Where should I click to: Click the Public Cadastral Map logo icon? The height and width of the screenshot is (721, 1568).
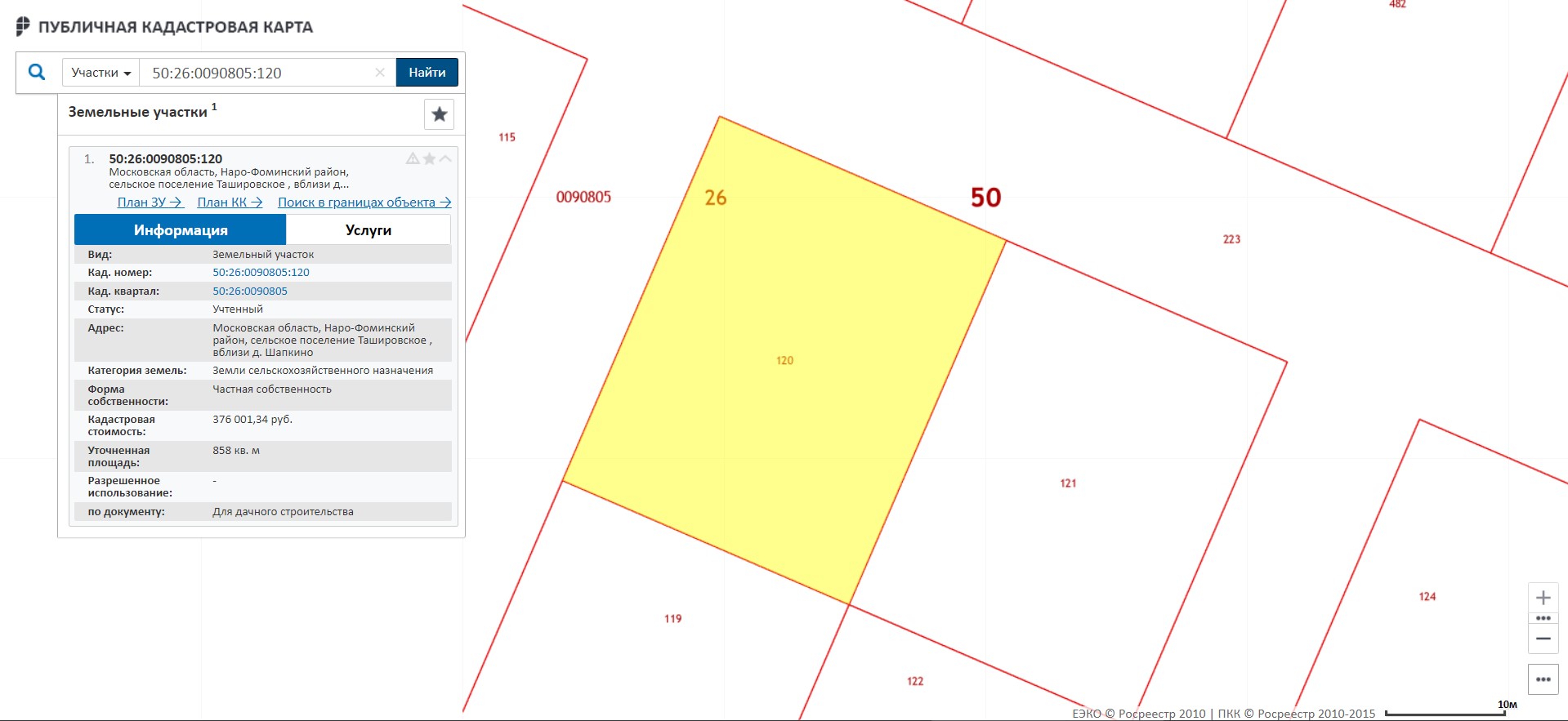[x=23, y=27]
